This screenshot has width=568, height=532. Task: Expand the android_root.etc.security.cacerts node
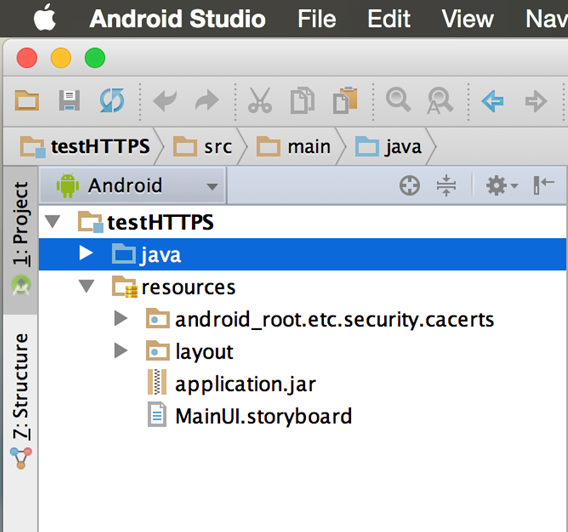point(121,318)
